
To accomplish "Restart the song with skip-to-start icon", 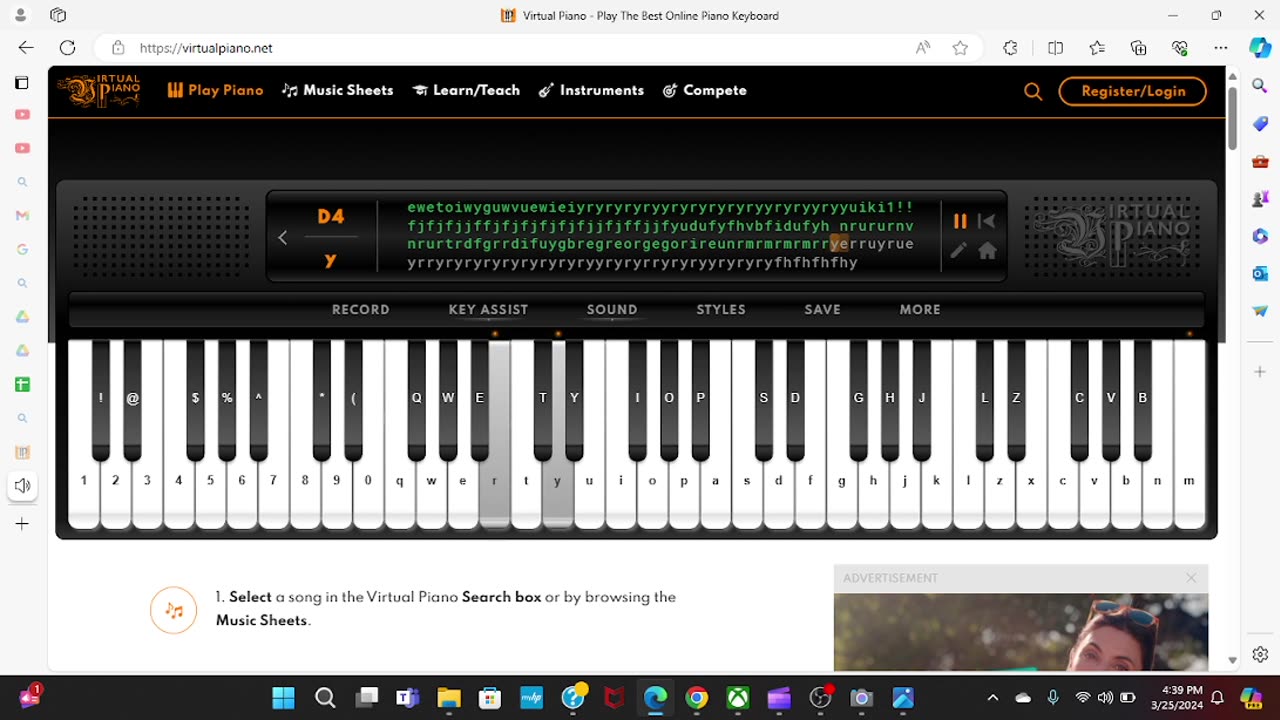I will pos(986,221).
